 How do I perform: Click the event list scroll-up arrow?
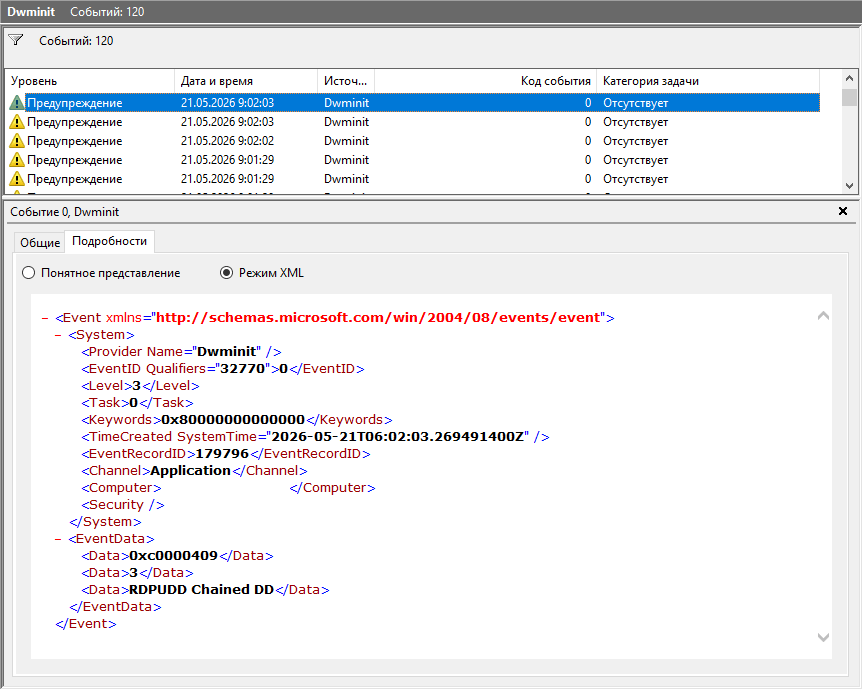849,79
